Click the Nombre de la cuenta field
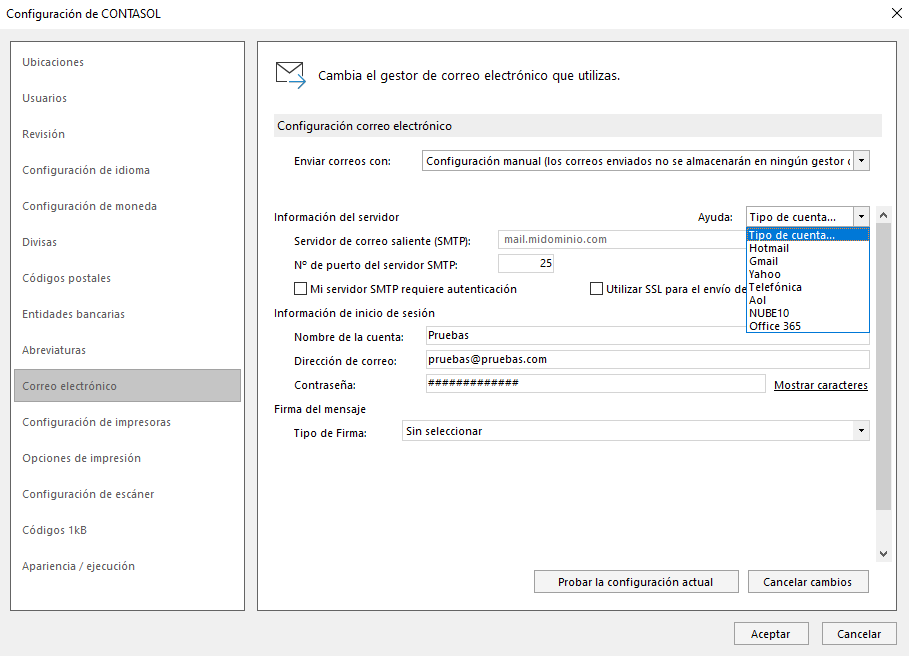Screen dimensions: 909x656 [x=648, y=336]
